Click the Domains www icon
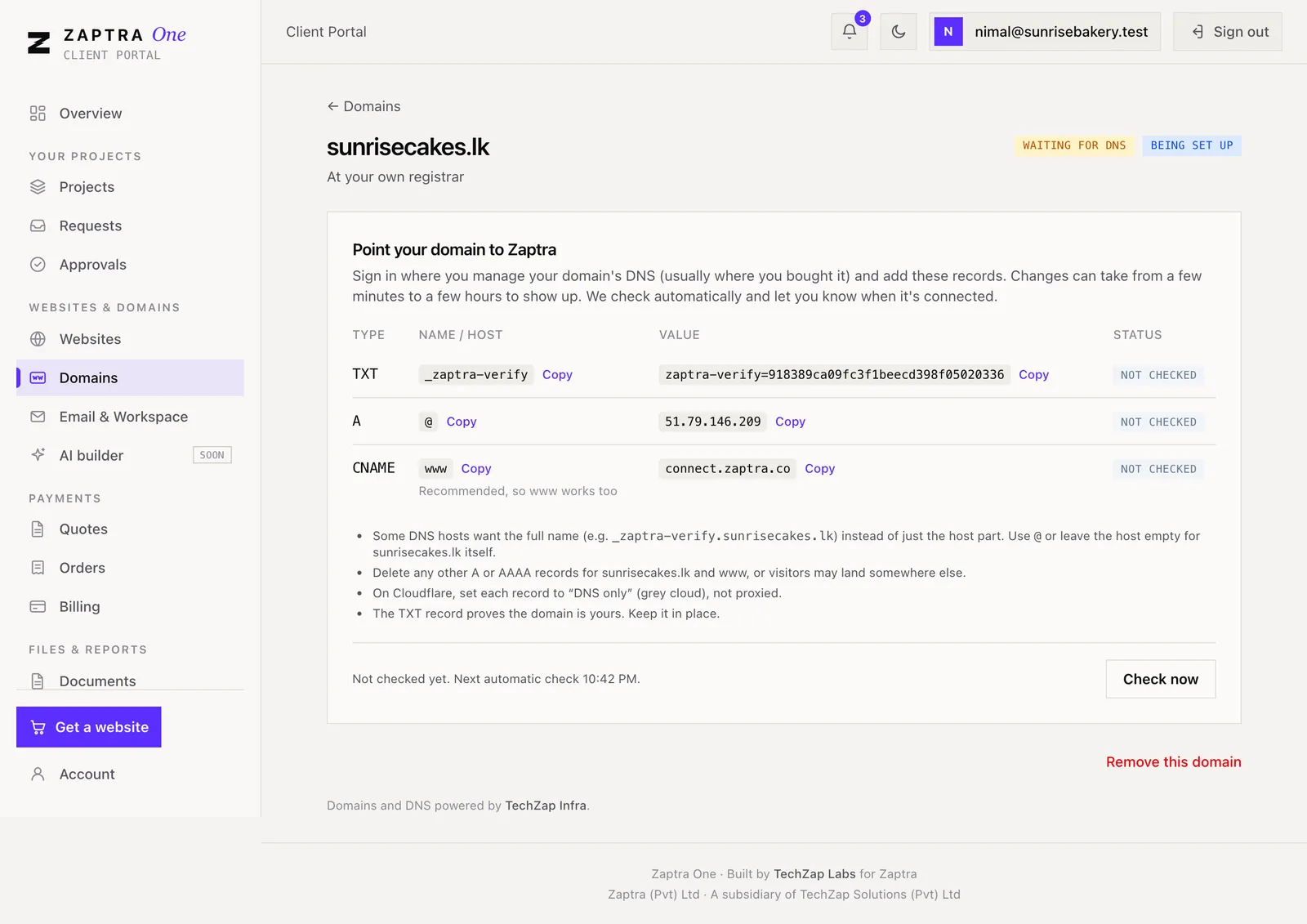 point(38,377)
